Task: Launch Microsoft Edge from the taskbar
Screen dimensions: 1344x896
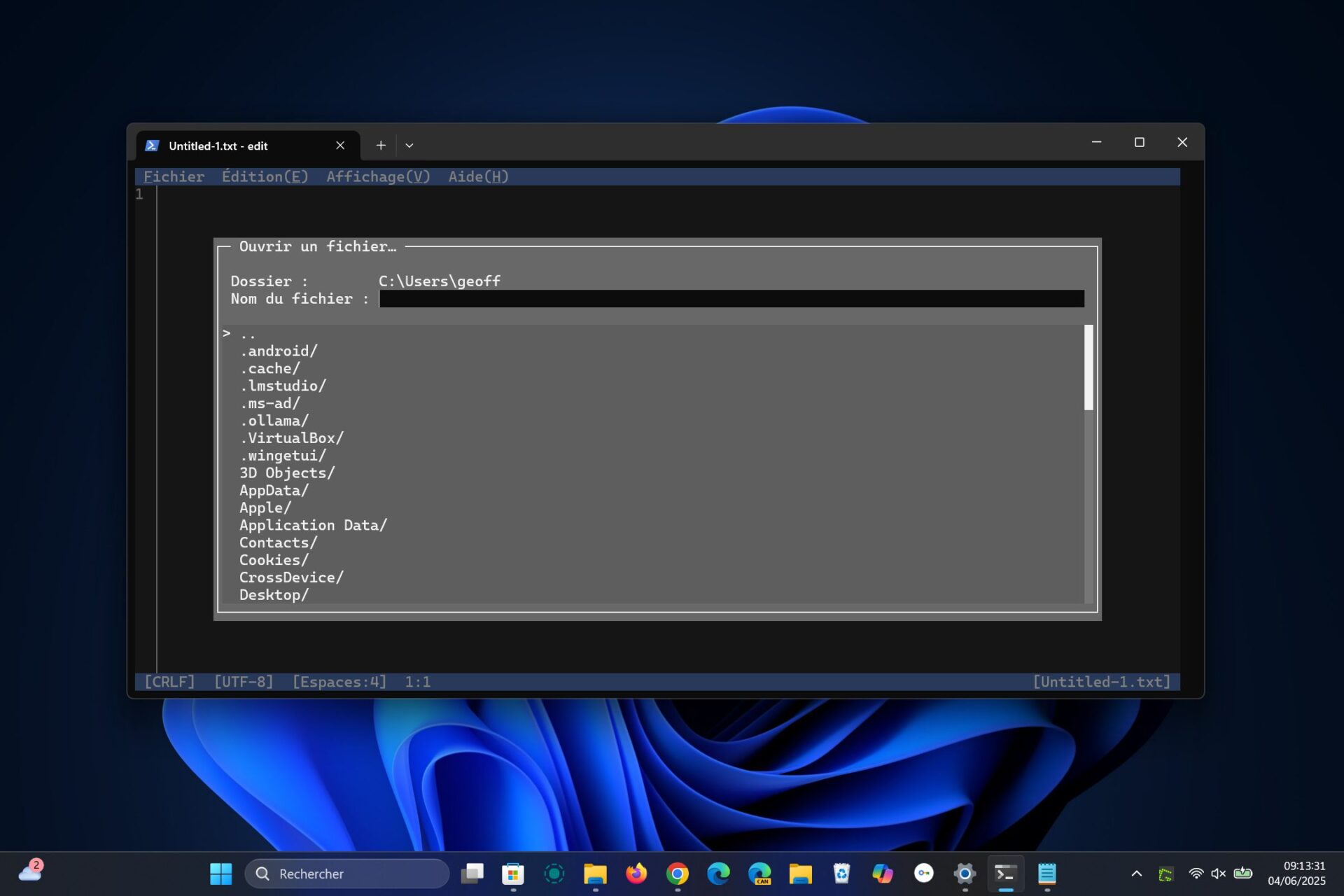Action: [718, 874]
